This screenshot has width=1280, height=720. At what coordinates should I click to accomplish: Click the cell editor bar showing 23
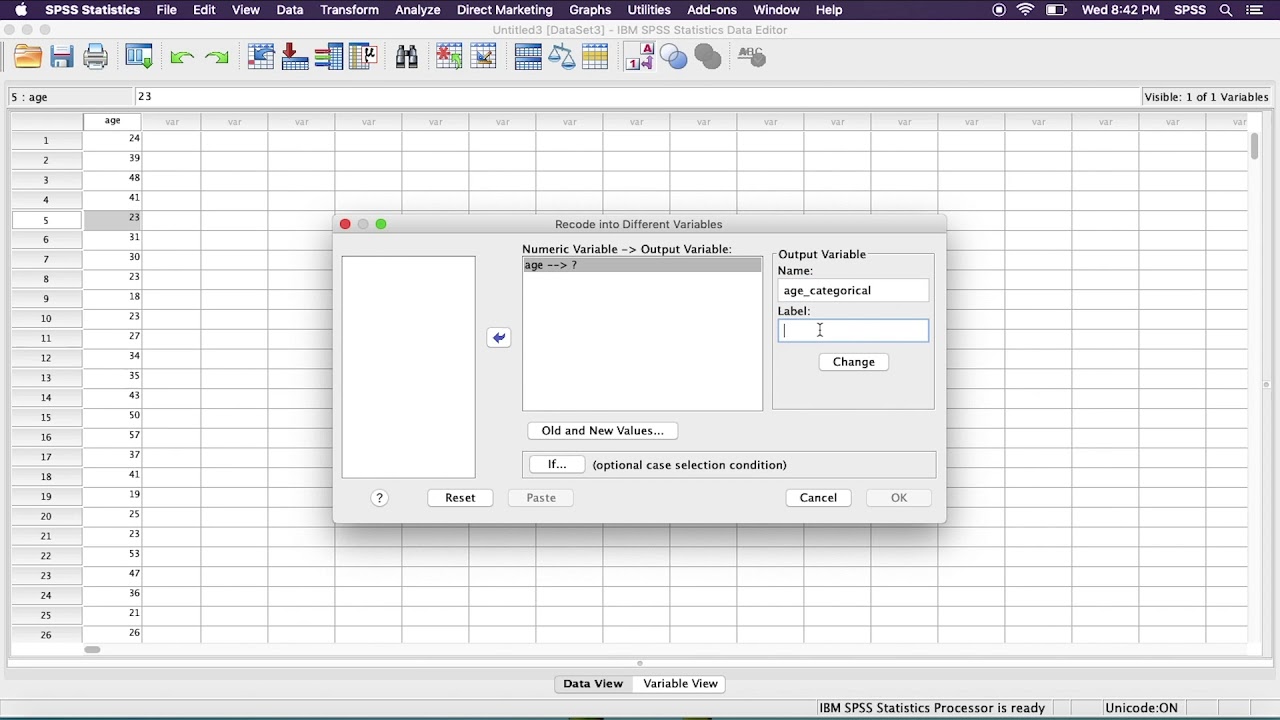point(637,97)
